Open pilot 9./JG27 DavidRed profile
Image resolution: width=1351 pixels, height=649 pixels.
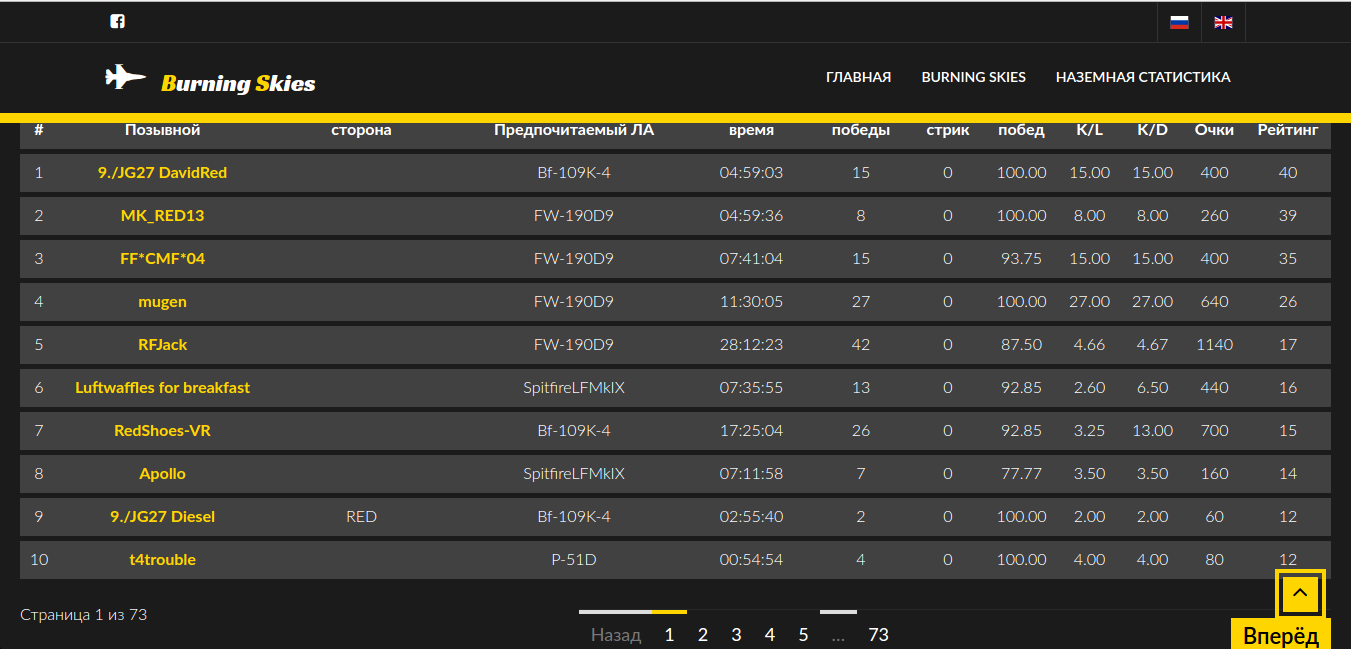tap(162, 172)
